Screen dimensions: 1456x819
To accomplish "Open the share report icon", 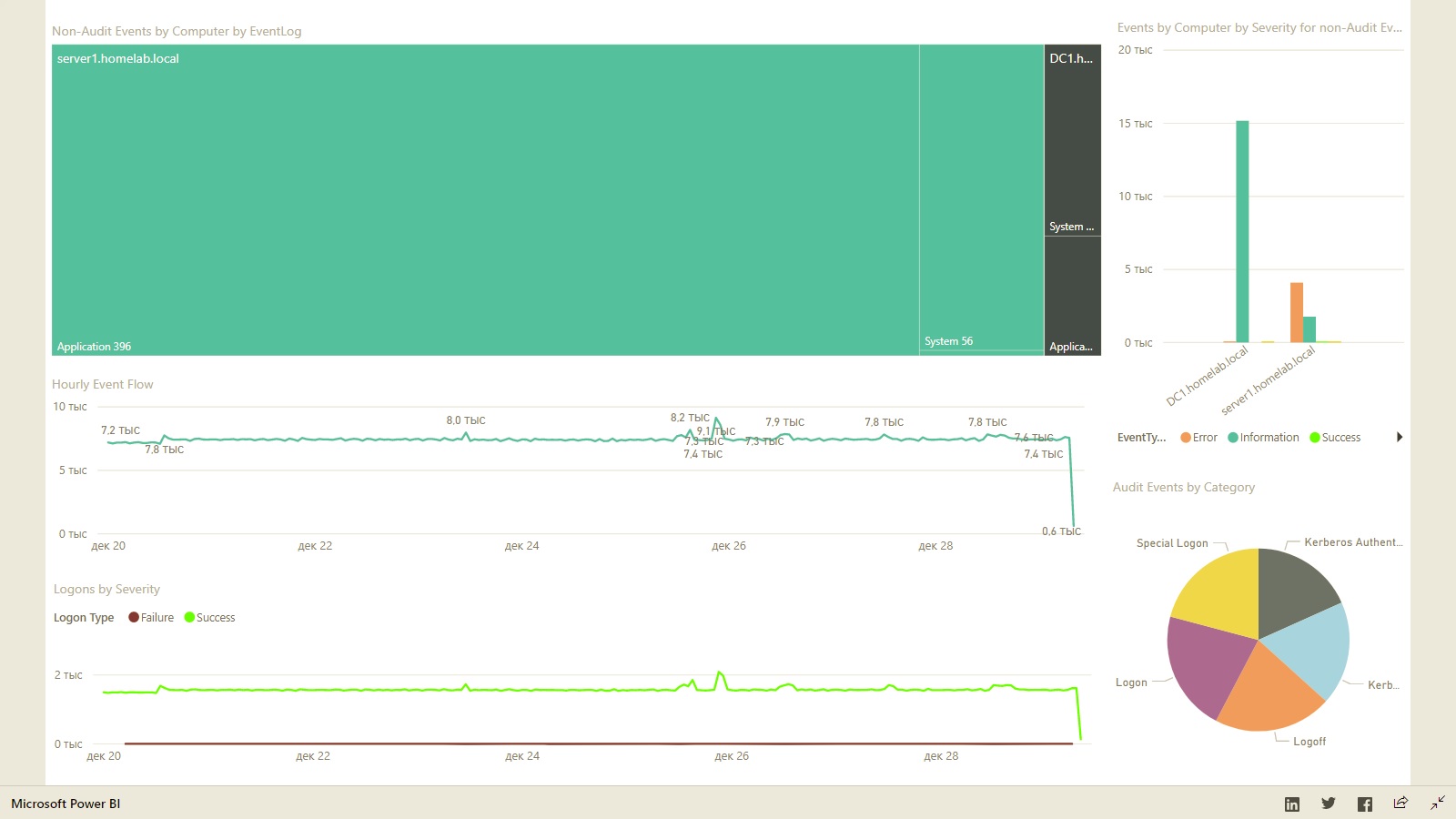I will (1400, 803).
